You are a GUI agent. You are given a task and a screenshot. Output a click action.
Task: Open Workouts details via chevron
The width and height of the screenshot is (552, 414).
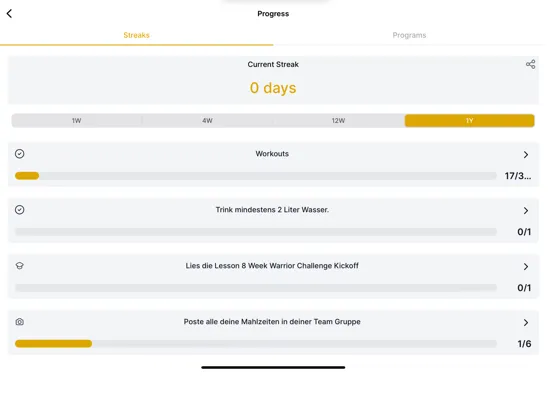526,155
